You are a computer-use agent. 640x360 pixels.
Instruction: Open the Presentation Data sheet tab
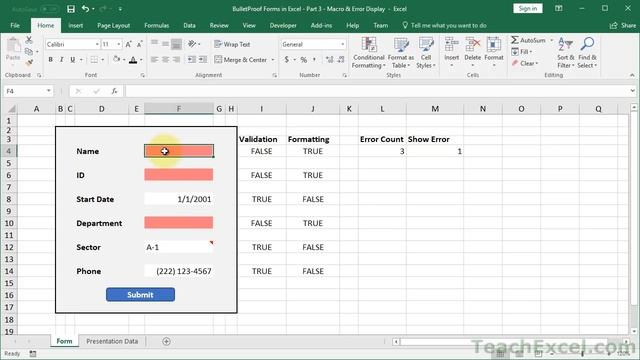[112, 341]
